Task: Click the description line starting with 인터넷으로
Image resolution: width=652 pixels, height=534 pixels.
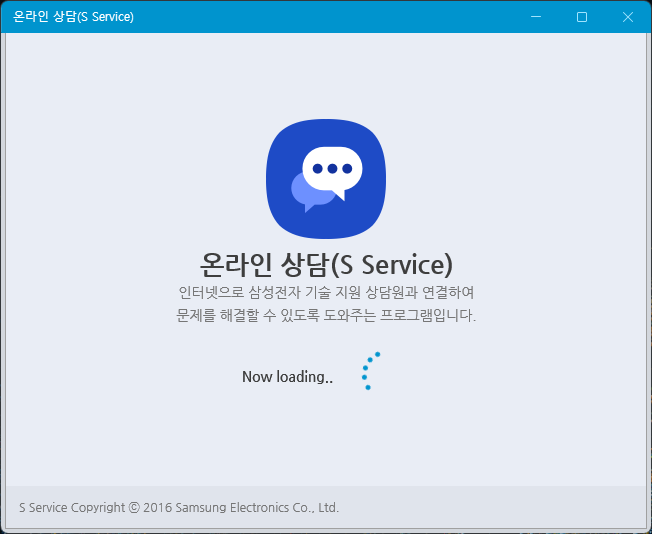Action: (325, 293)
